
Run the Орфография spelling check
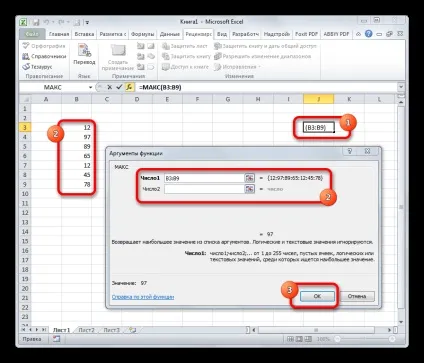(44, 46)
